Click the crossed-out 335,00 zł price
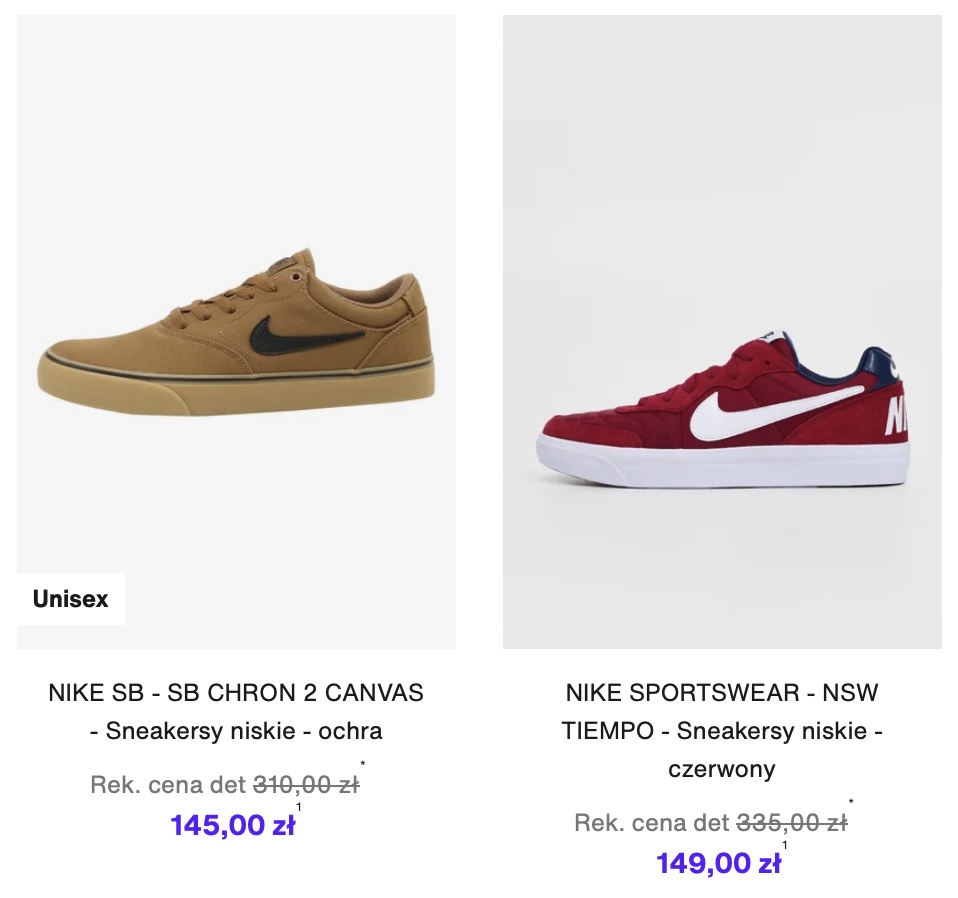The width and height of the screenshot is (958, 898). (x=792, y=823)
